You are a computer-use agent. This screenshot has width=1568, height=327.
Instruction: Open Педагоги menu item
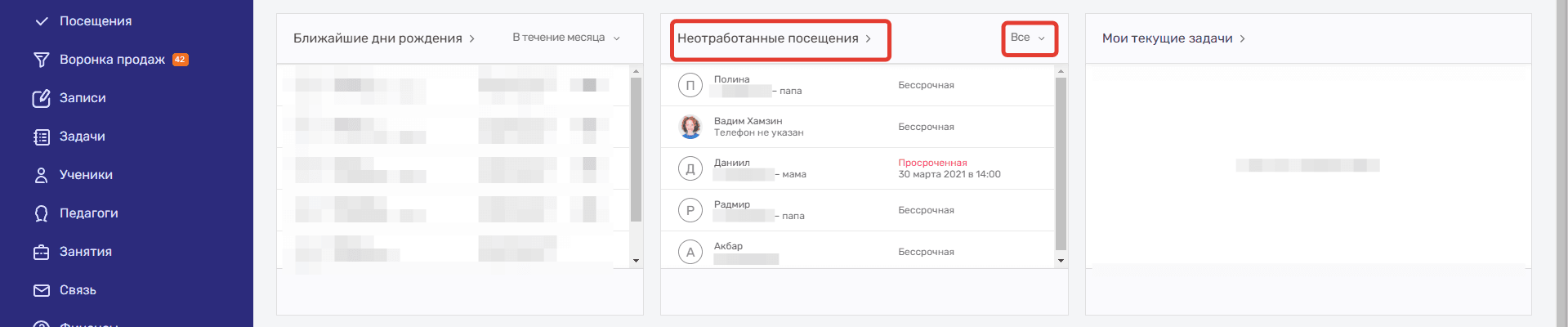(88, 213)
